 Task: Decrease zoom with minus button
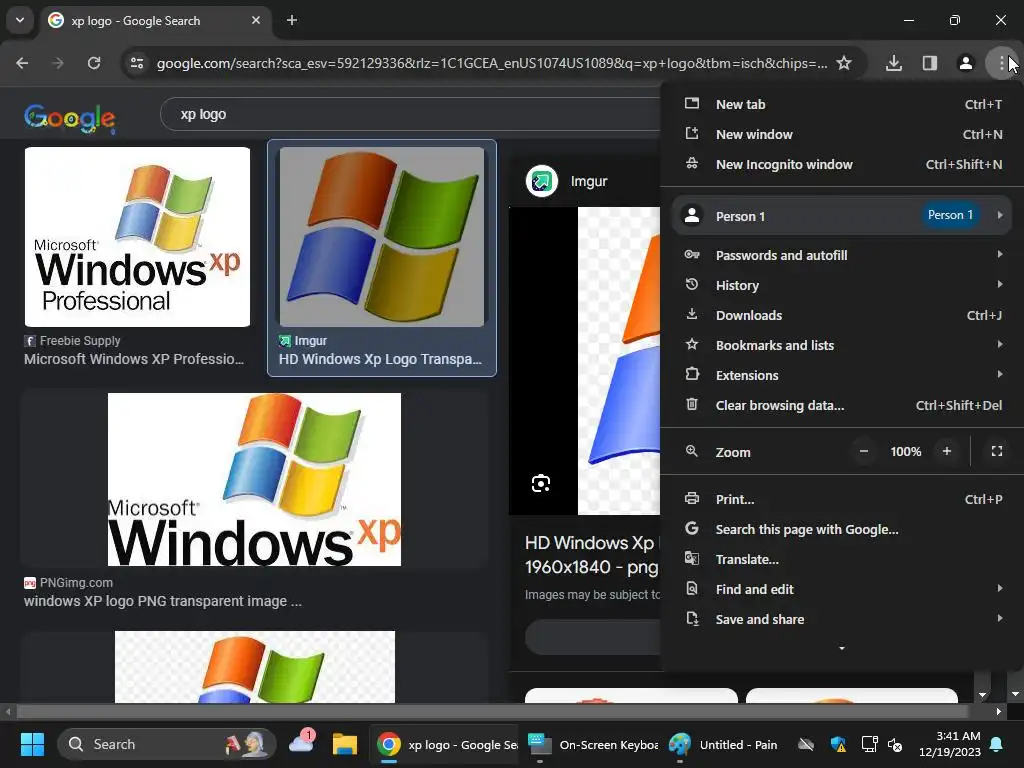coord(863,451)
